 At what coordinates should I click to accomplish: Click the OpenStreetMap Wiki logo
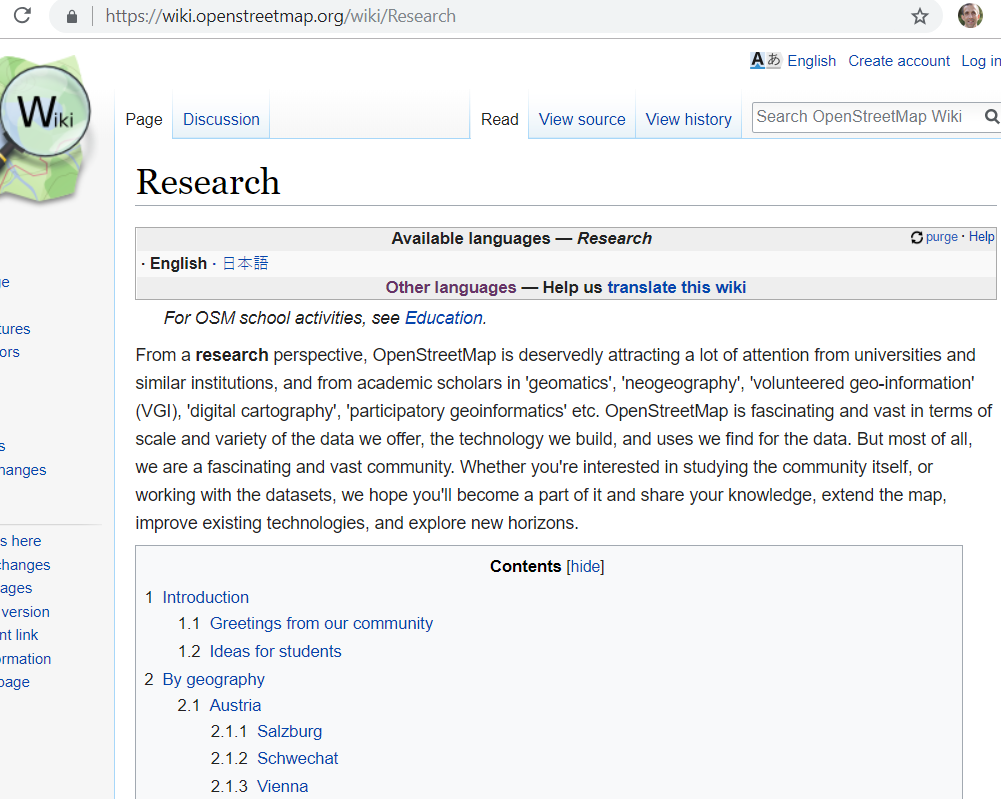[45, 131]
